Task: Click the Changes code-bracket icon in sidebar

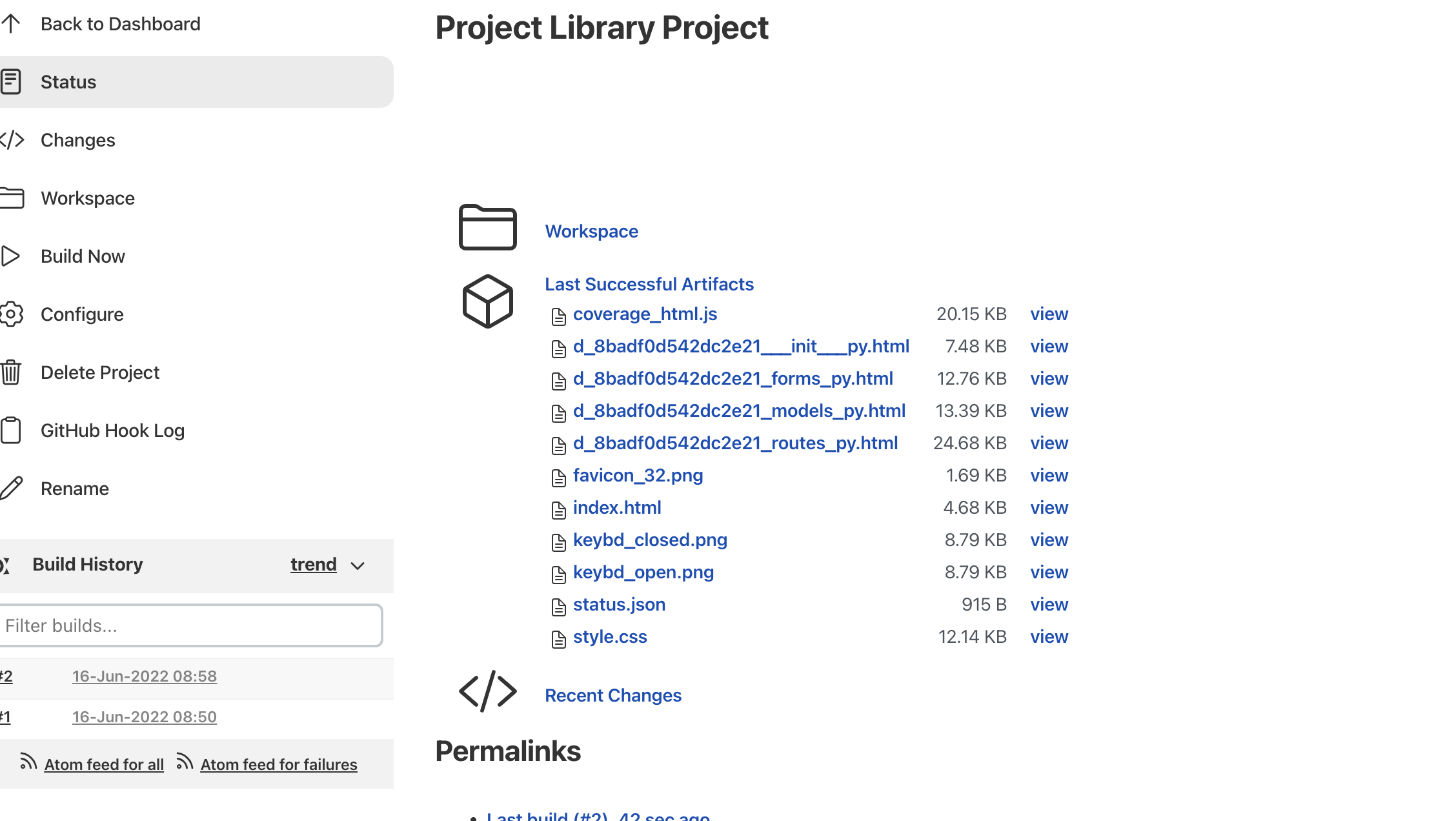Action: (x=12, y=140)
